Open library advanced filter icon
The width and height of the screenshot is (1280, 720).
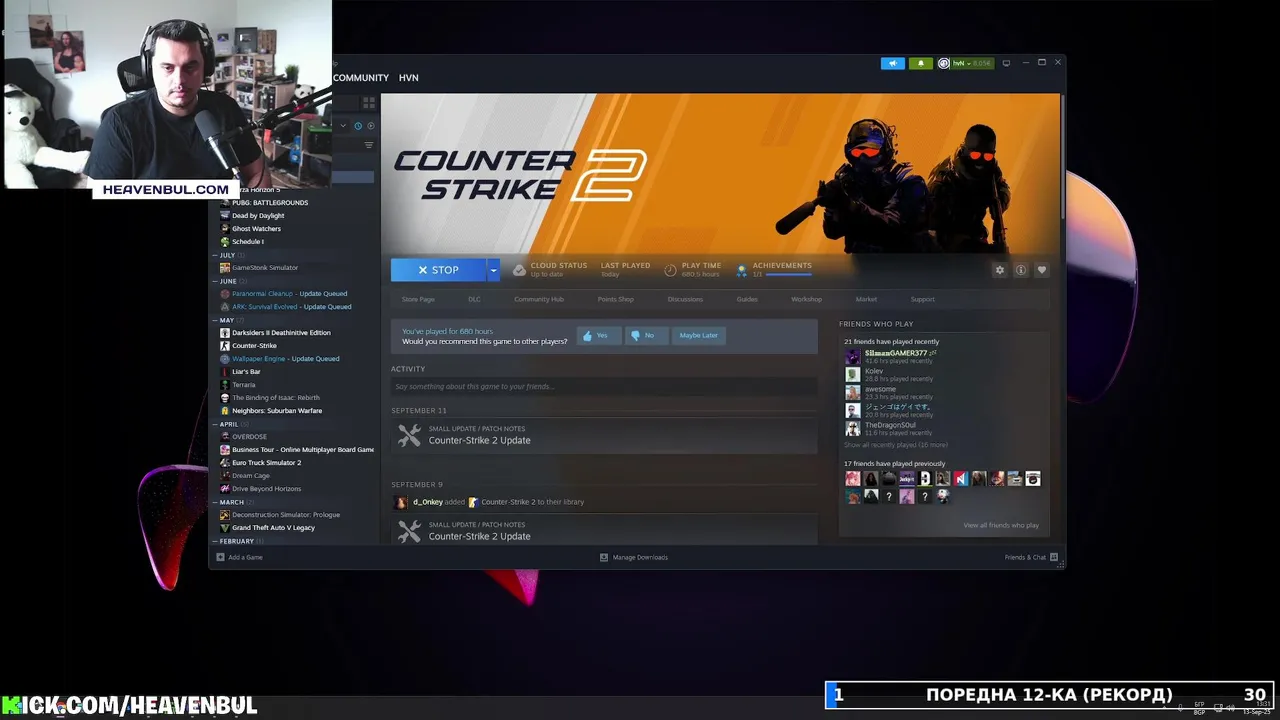coord(368,145)
